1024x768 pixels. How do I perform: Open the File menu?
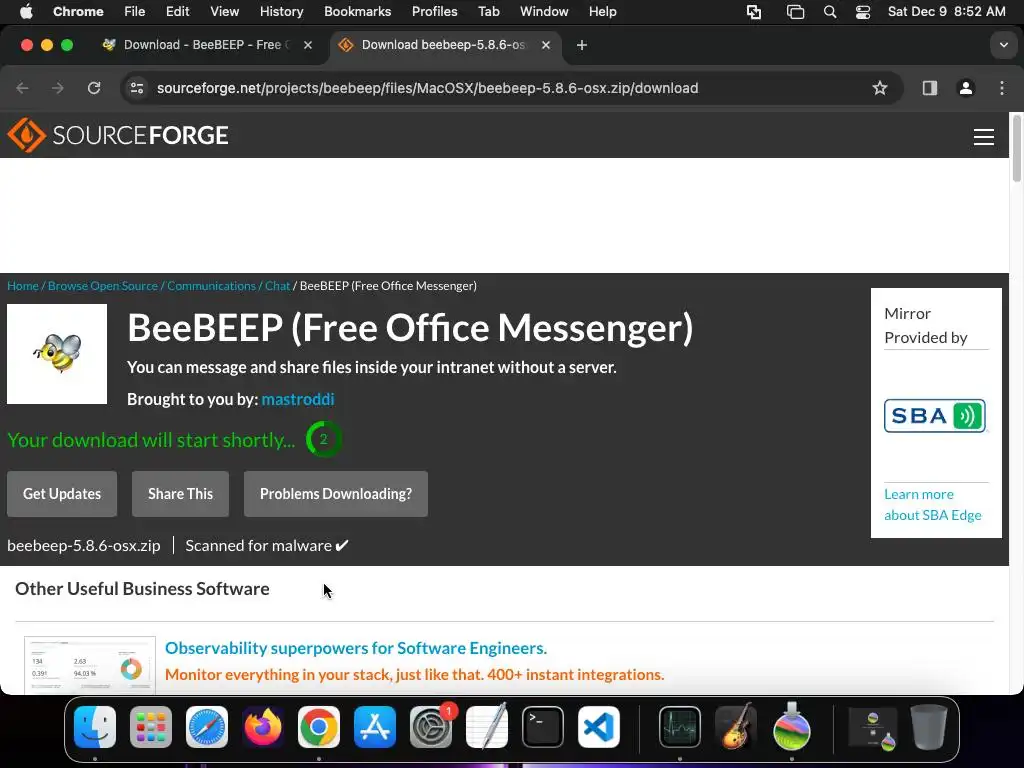click(x=135, y=12)
